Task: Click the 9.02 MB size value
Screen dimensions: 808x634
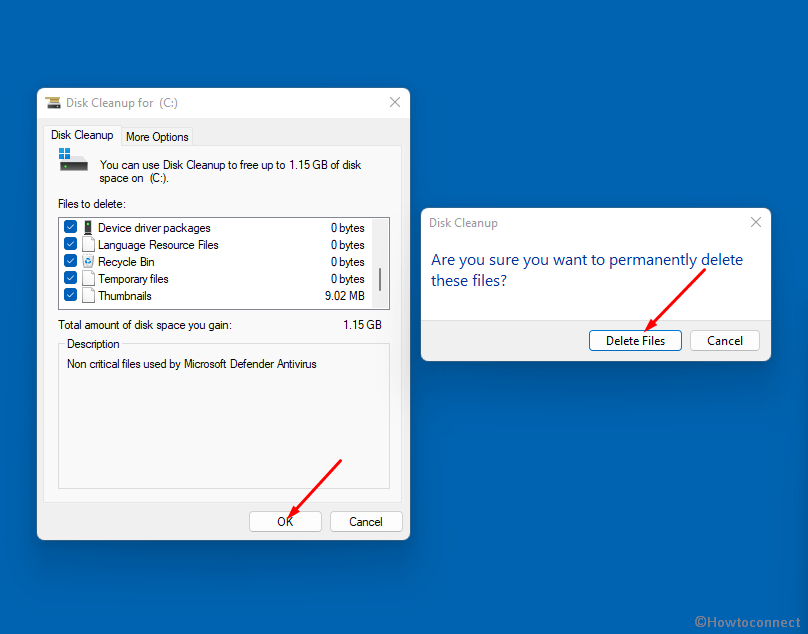Action: point(344,296)
